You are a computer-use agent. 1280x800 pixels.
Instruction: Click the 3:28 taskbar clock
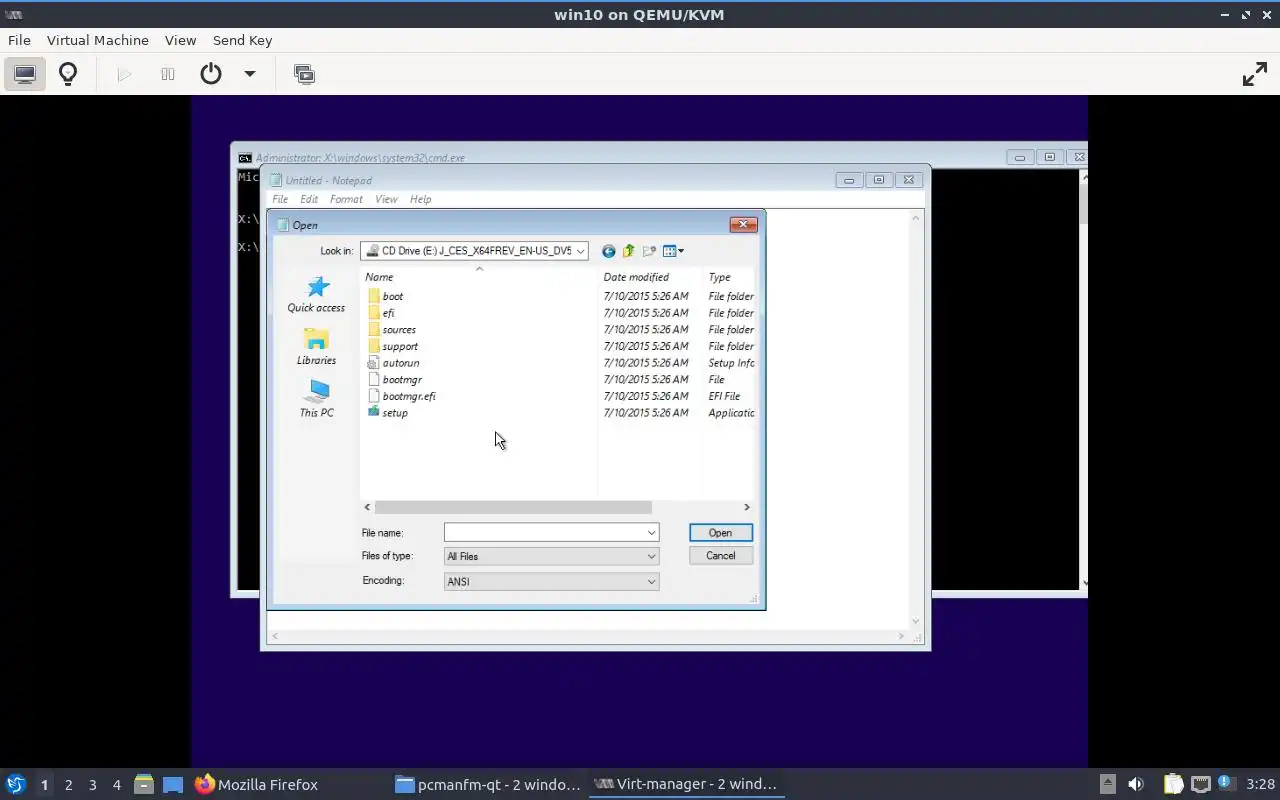click(x=1260, y=784)
